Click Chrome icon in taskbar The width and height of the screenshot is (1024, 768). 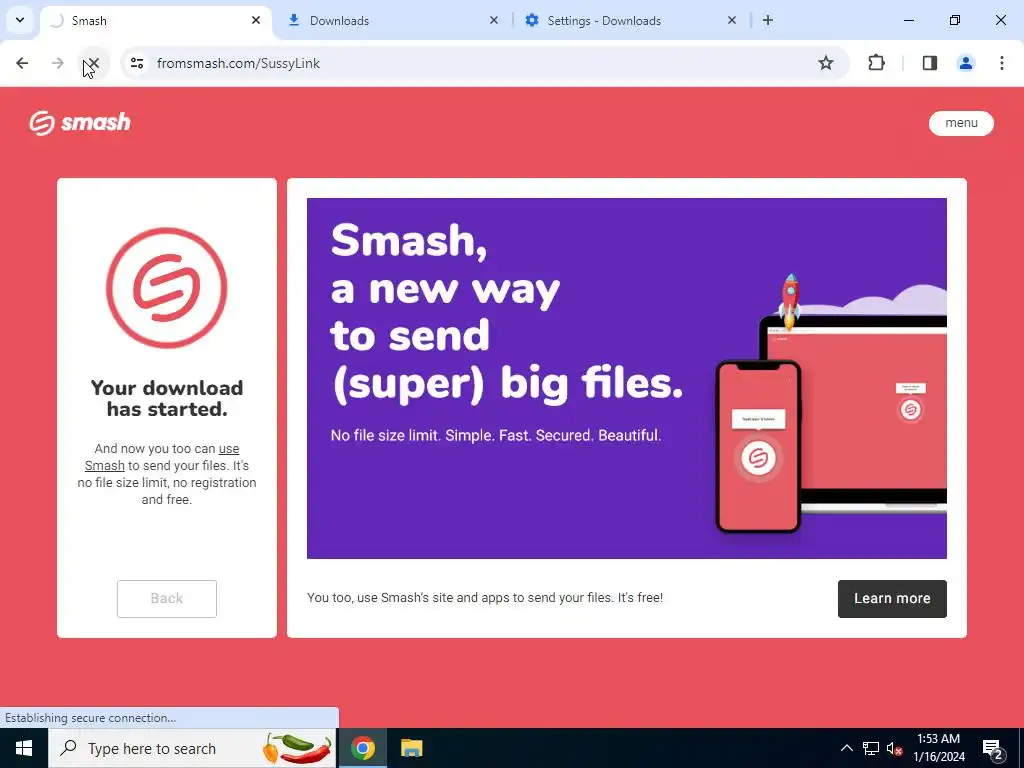coord(362,748)
